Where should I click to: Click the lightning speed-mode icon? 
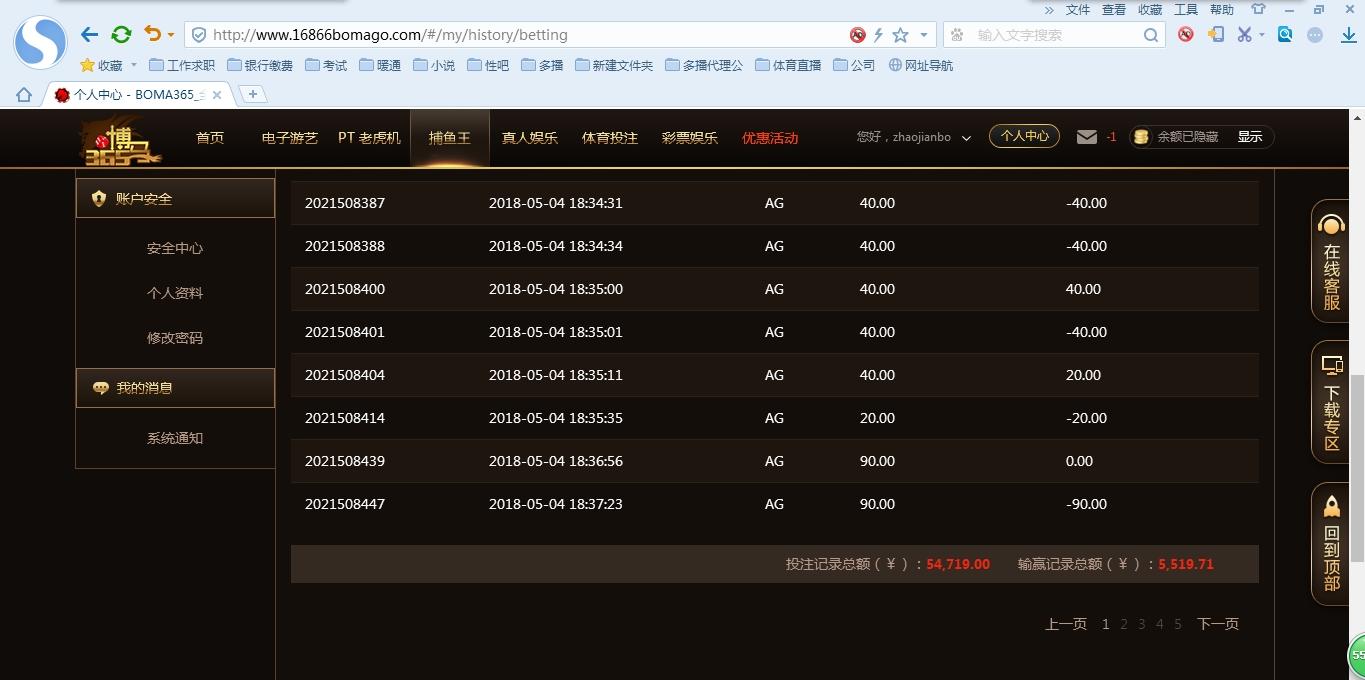tap(878, 35)
